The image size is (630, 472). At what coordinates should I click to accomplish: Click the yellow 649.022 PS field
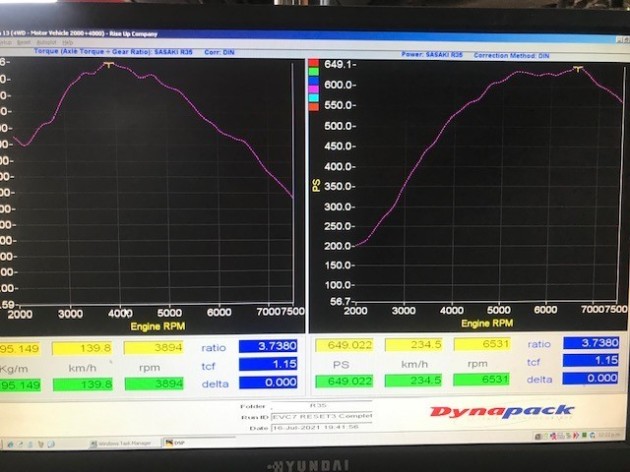coord(344,345)
